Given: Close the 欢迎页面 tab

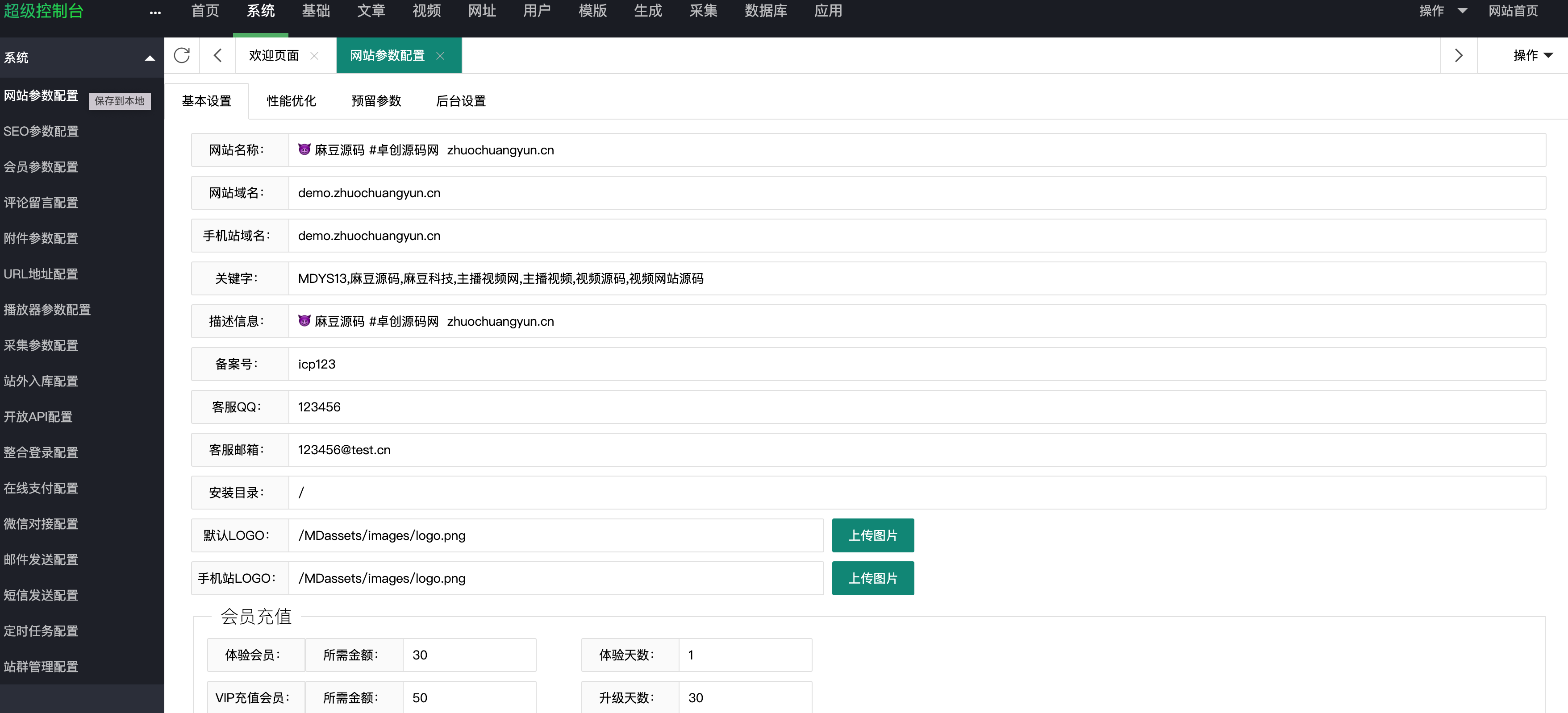Looking at the screenshot, I should pos(314,55).
